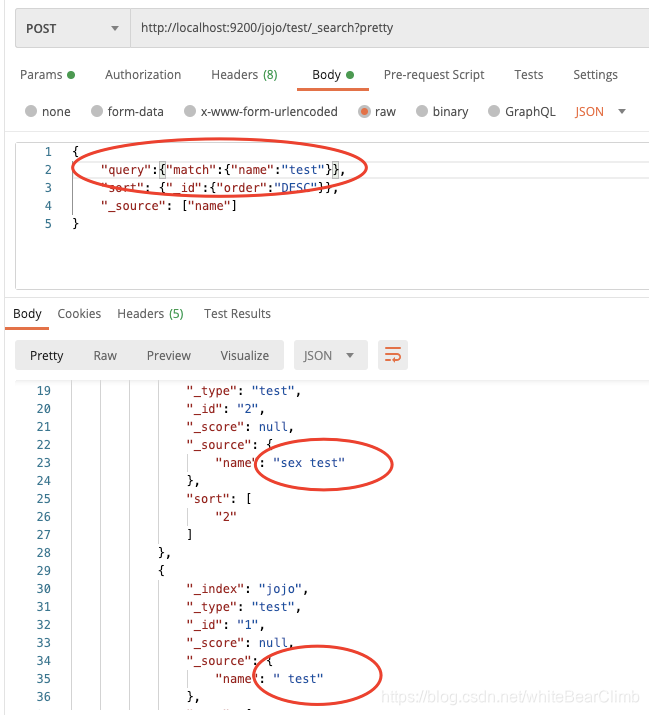
Task: Switch to the Authorization tab
Action: click(143, 75)
